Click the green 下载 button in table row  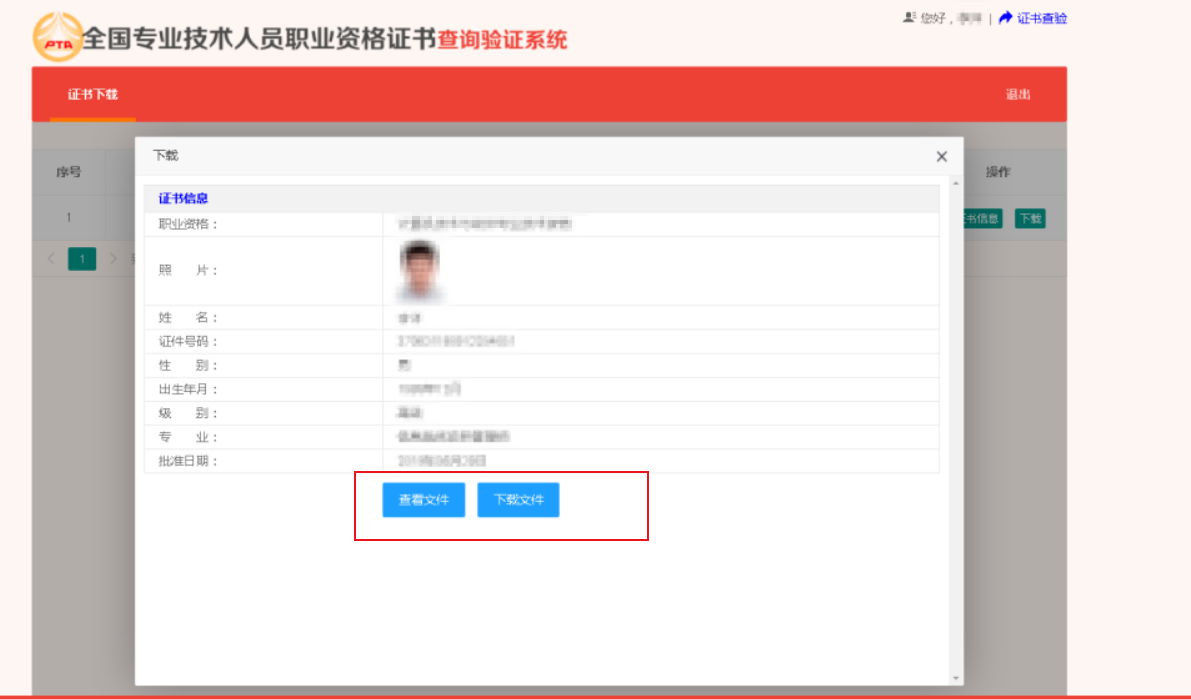click(x=1029, y=219)
